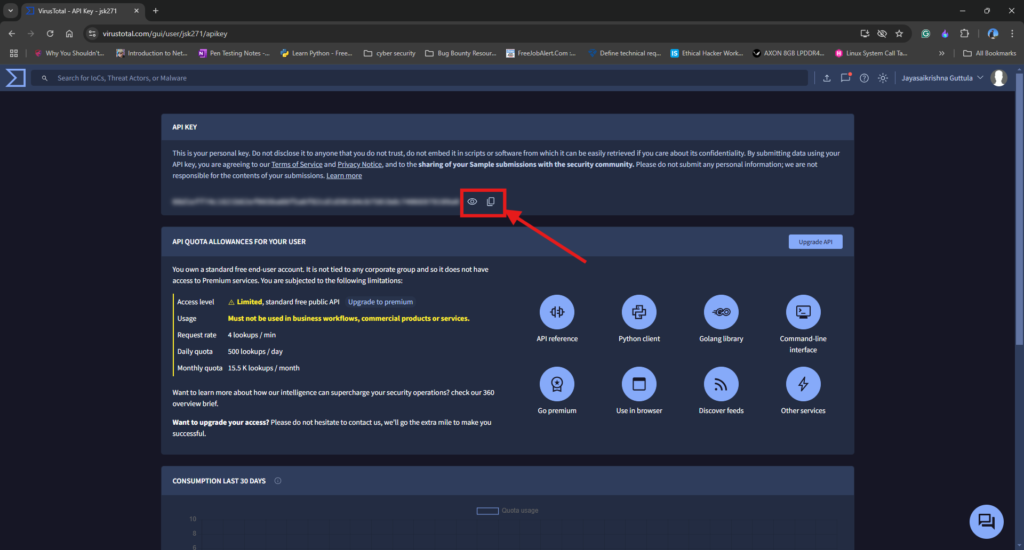This screenshot has height=550, width=1024.
Task: Open the 'Learn Python - Free...' bookmark
Action: click(x=316, y=54)
